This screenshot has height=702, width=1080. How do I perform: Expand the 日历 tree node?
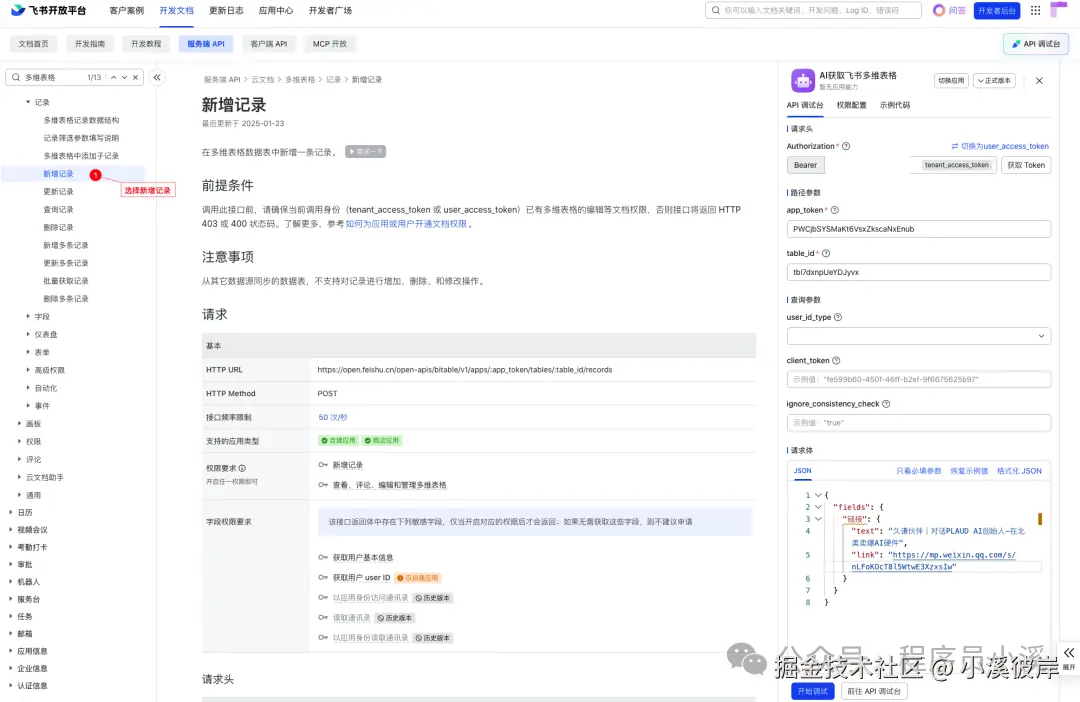11,512
